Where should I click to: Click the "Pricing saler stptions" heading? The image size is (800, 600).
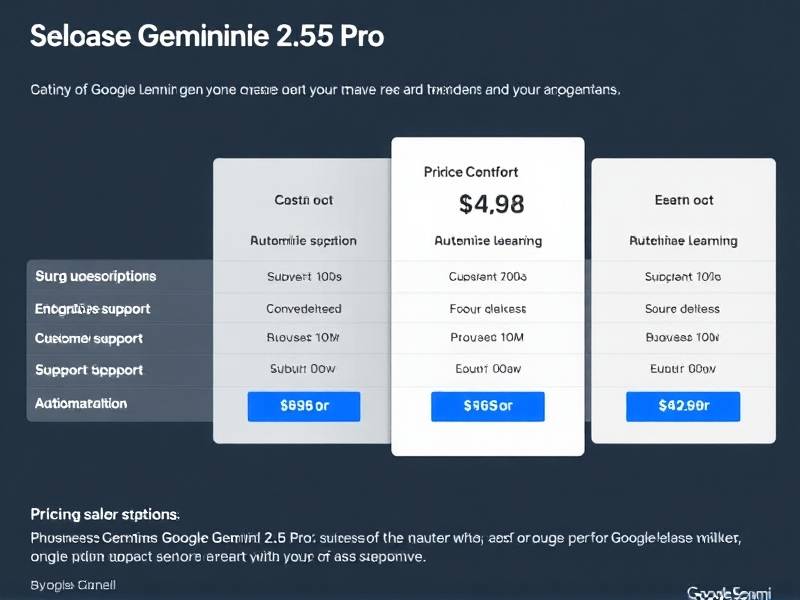(105, 514)
